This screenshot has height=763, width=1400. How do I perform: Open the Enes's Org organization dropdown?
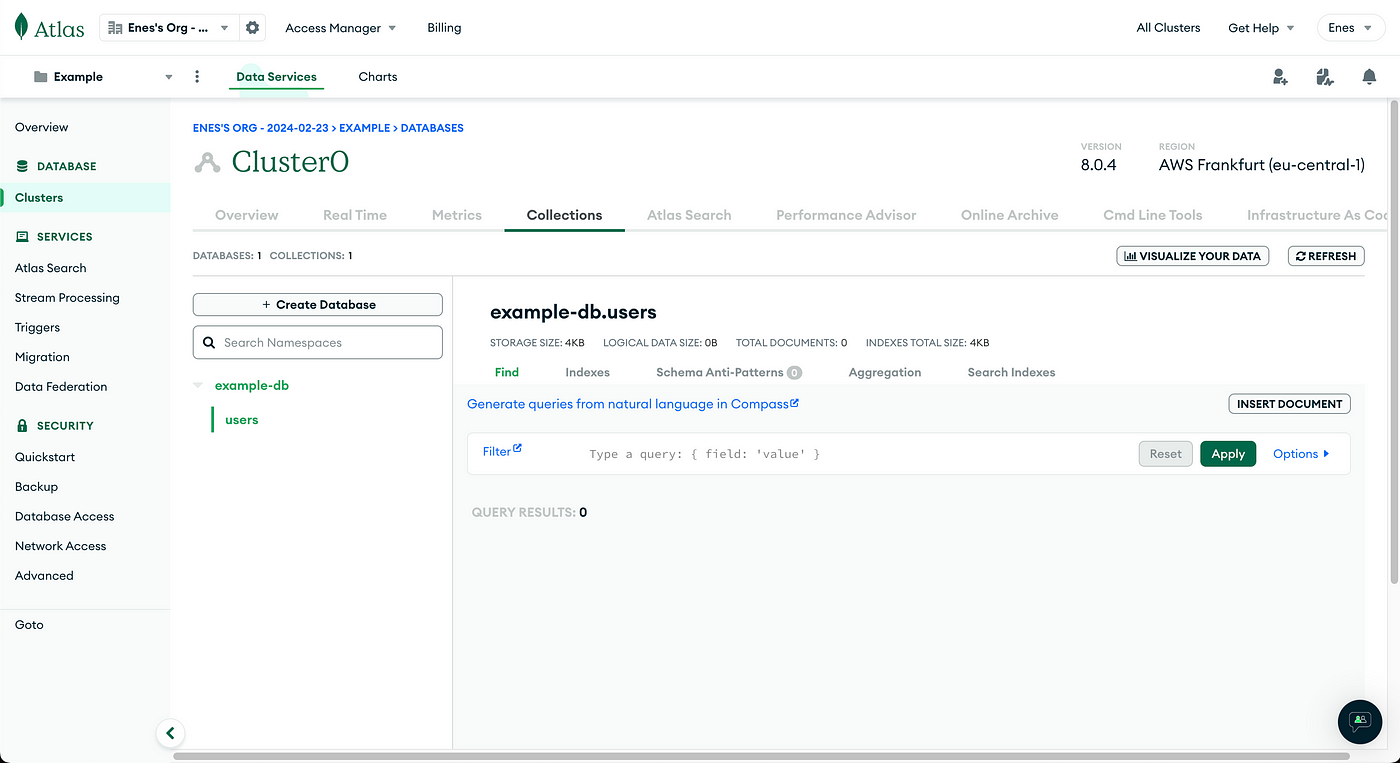pos(168,28)
